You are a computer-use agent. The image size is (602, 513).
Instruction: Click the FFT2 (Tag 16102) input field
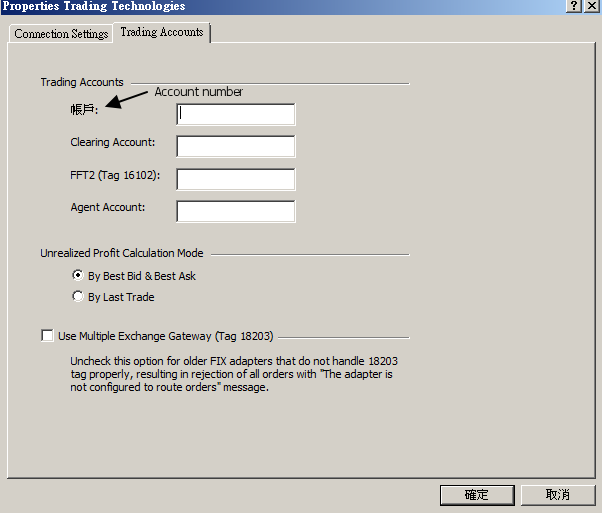236,179
